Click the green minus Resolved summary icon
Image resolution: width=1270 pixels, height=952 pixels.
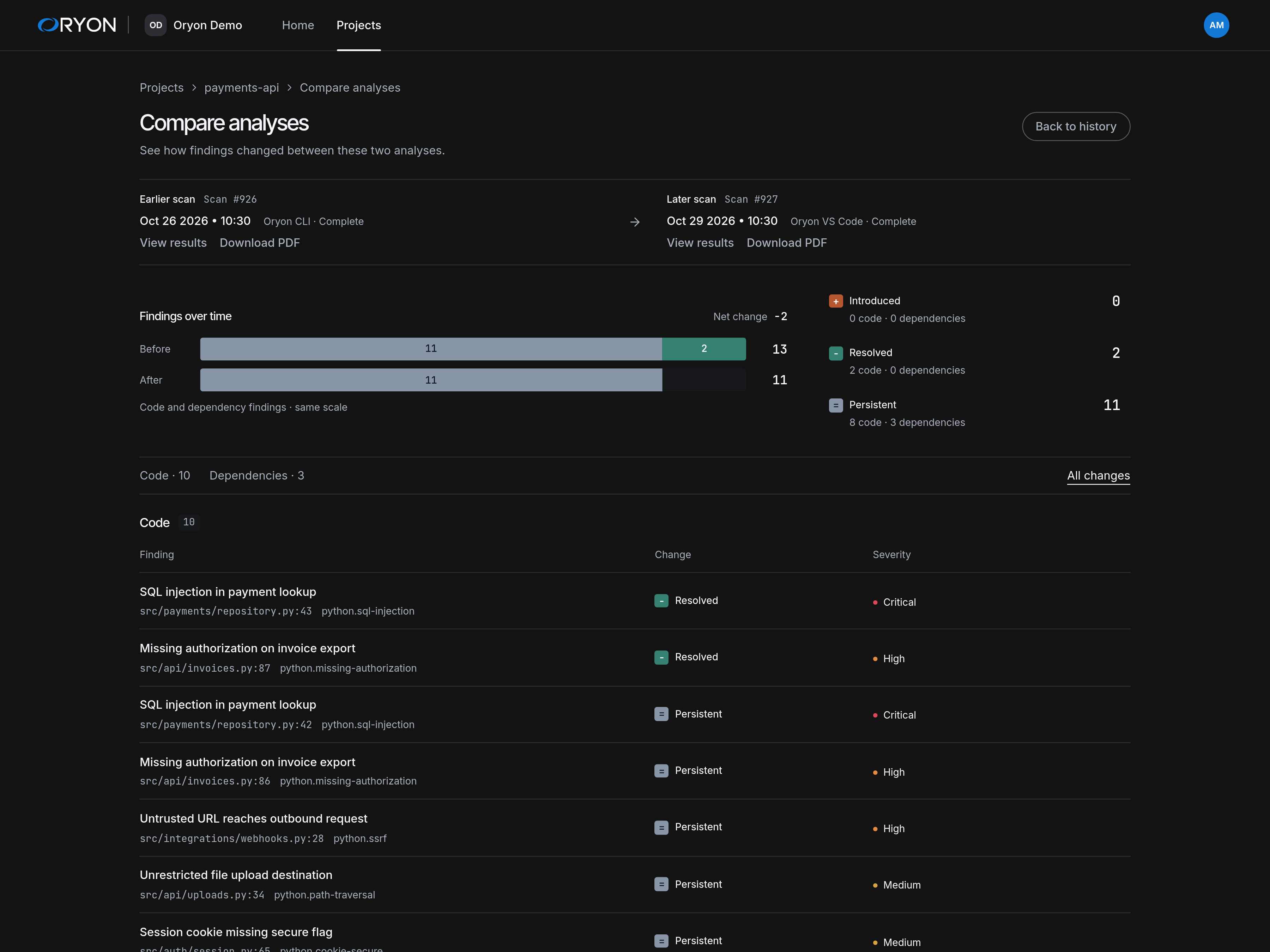pos(836,354)
